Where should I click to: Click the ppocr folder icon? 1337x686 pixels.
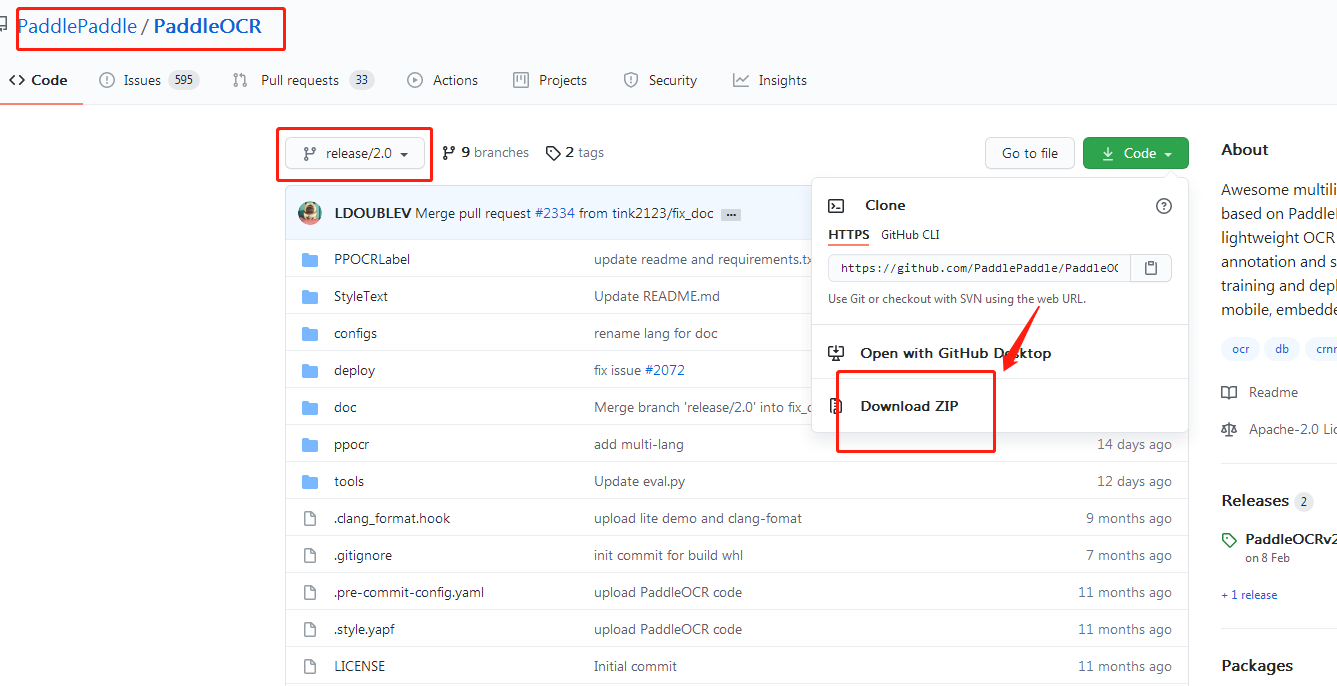coord(310,445)
